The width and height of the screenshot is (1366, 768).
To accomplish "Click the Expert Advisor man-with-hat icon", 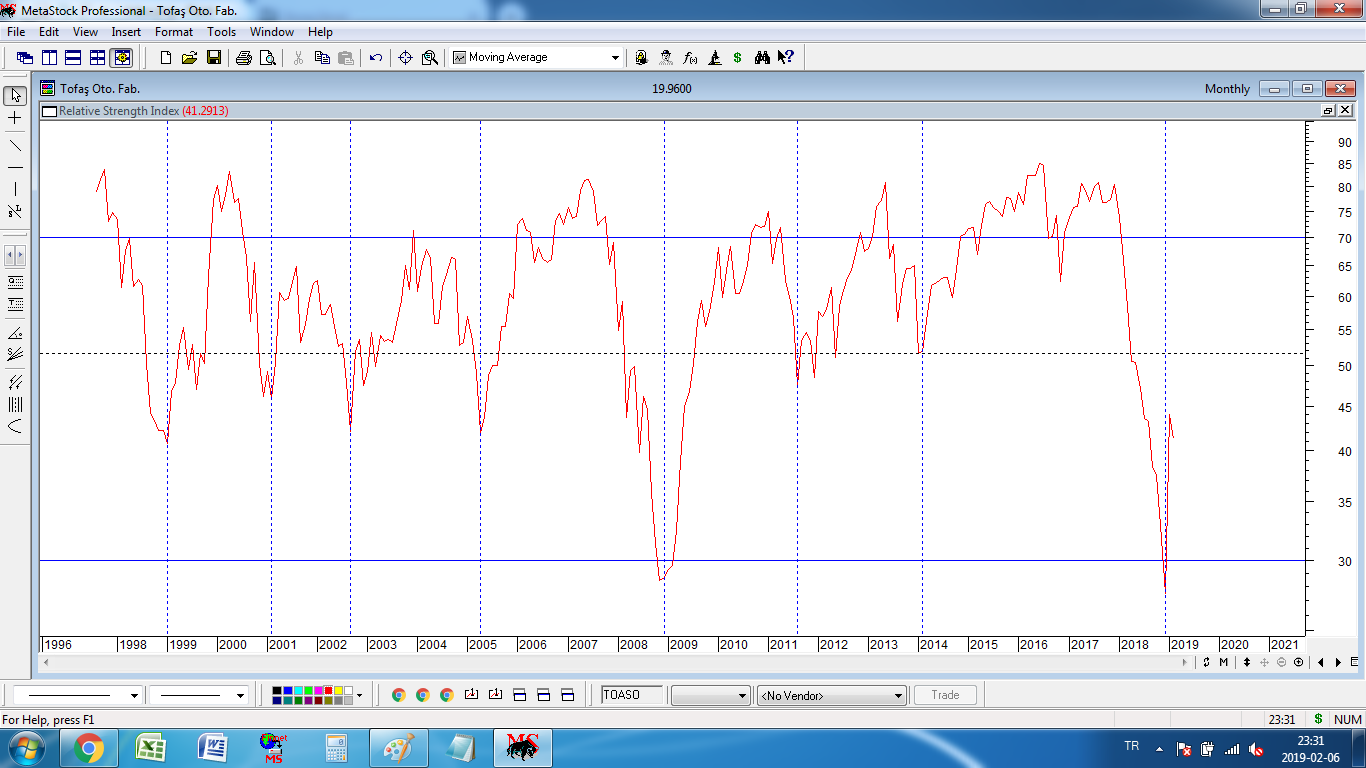I will point(665,58).
